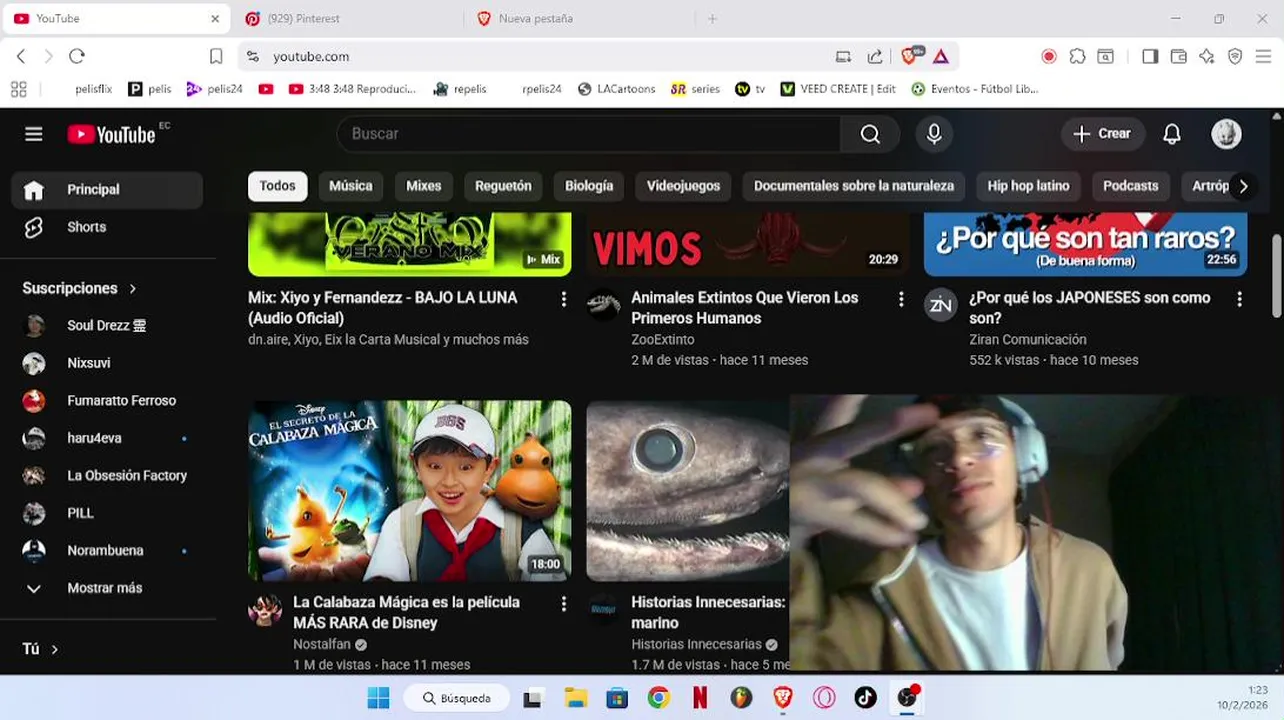Open a new browser tab with plus
The image size is (1284, 720).
[x=712, y=18]
